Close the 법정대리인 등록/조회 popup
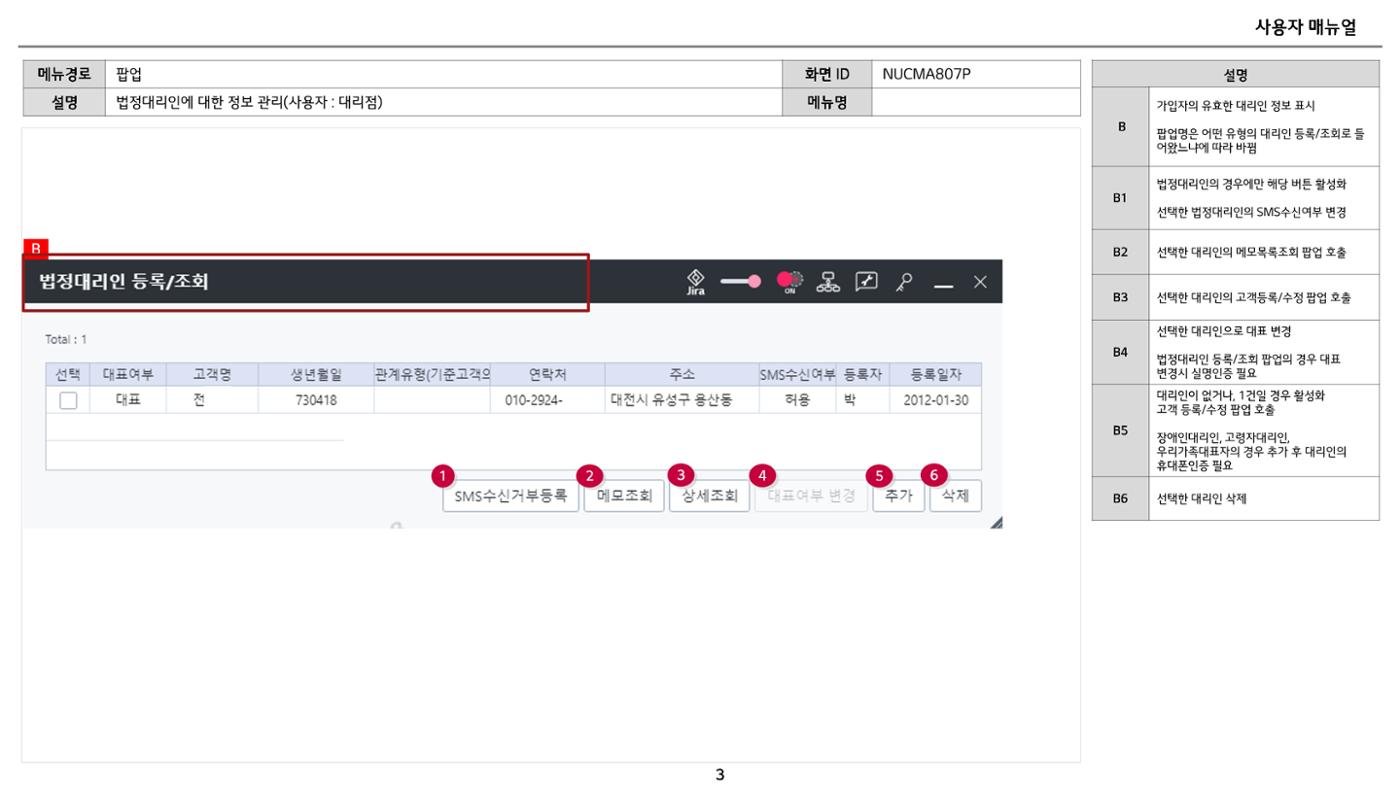Image resolution: width=1400 pixels, height=788 pixels. point(980,282)
